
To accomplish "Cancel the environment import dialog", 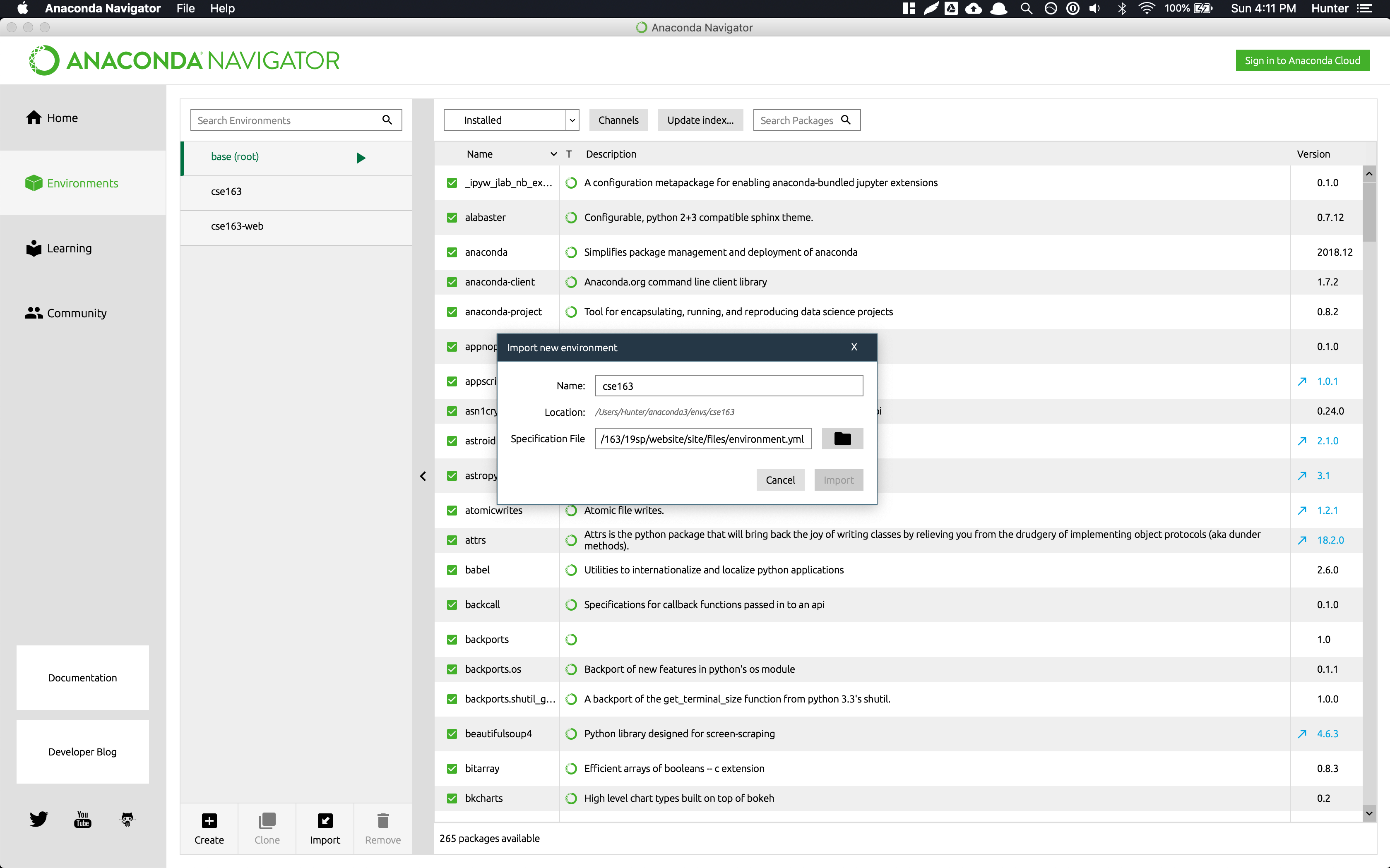I will coord(780,480).
